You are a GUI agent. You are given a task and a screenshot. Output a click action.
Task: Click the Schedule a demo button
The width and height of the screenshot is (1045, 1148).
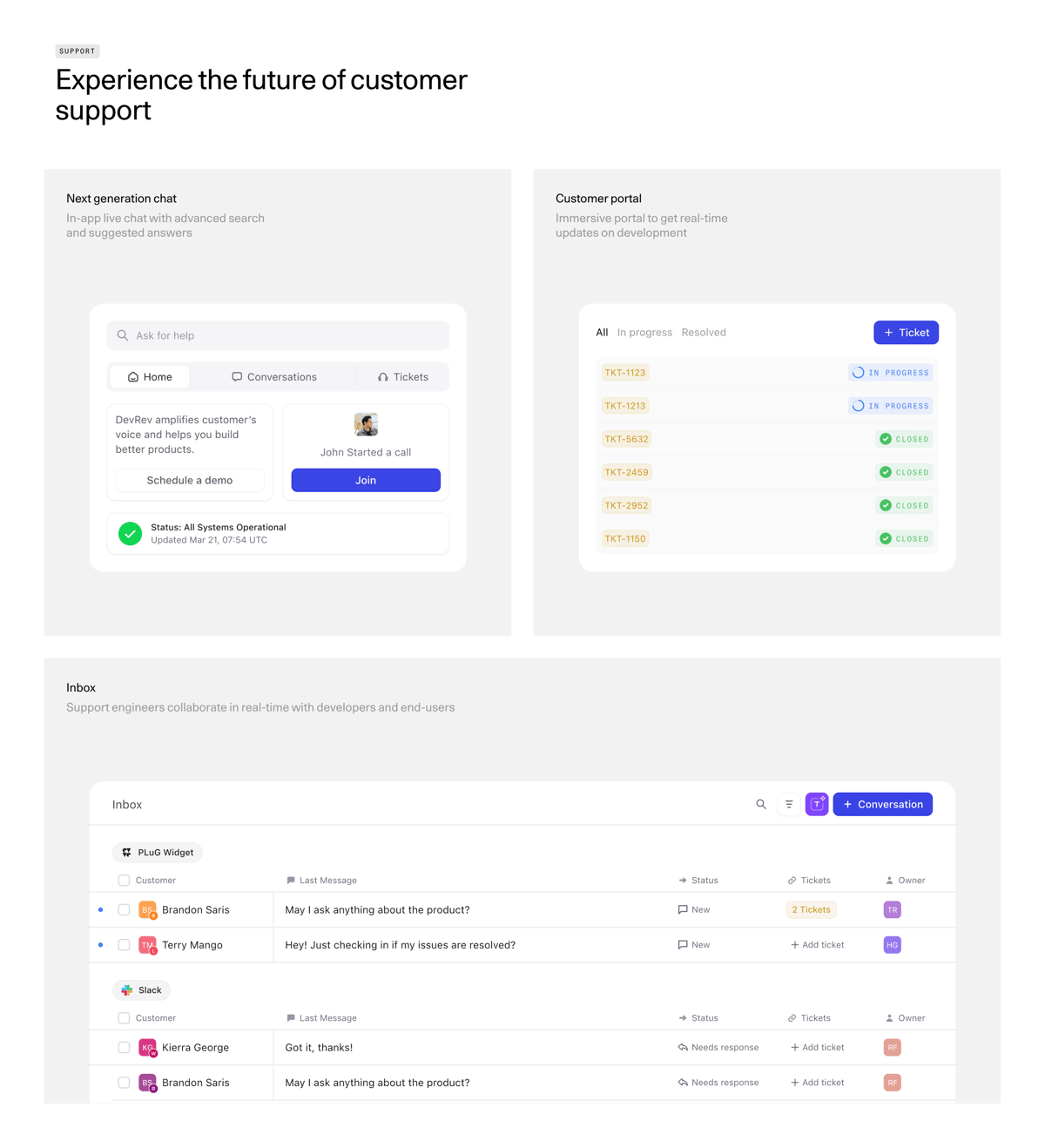click(189, 480)
